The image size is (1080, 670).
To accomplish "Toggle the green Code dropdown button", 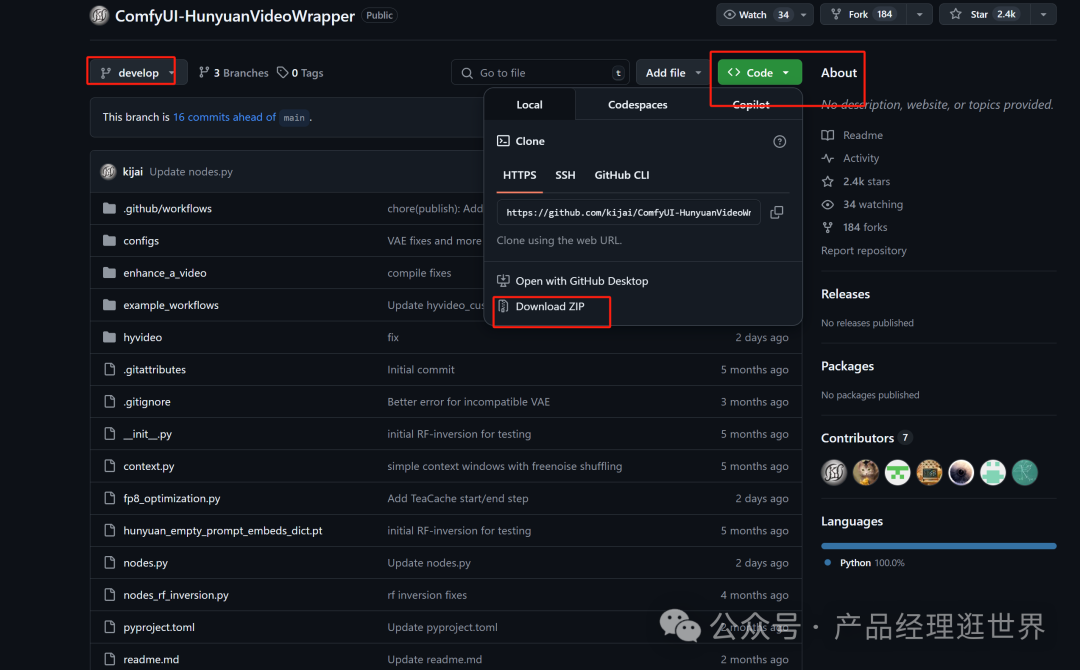I will tap(760, 72).
